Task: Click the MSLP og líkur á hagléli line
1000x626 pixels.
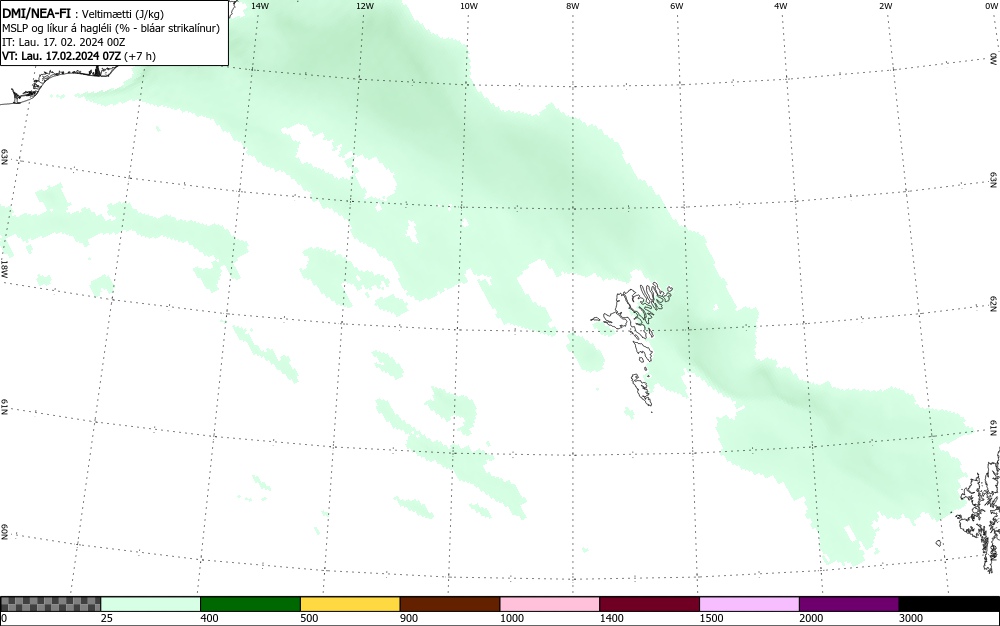Action: coord(111,28)
